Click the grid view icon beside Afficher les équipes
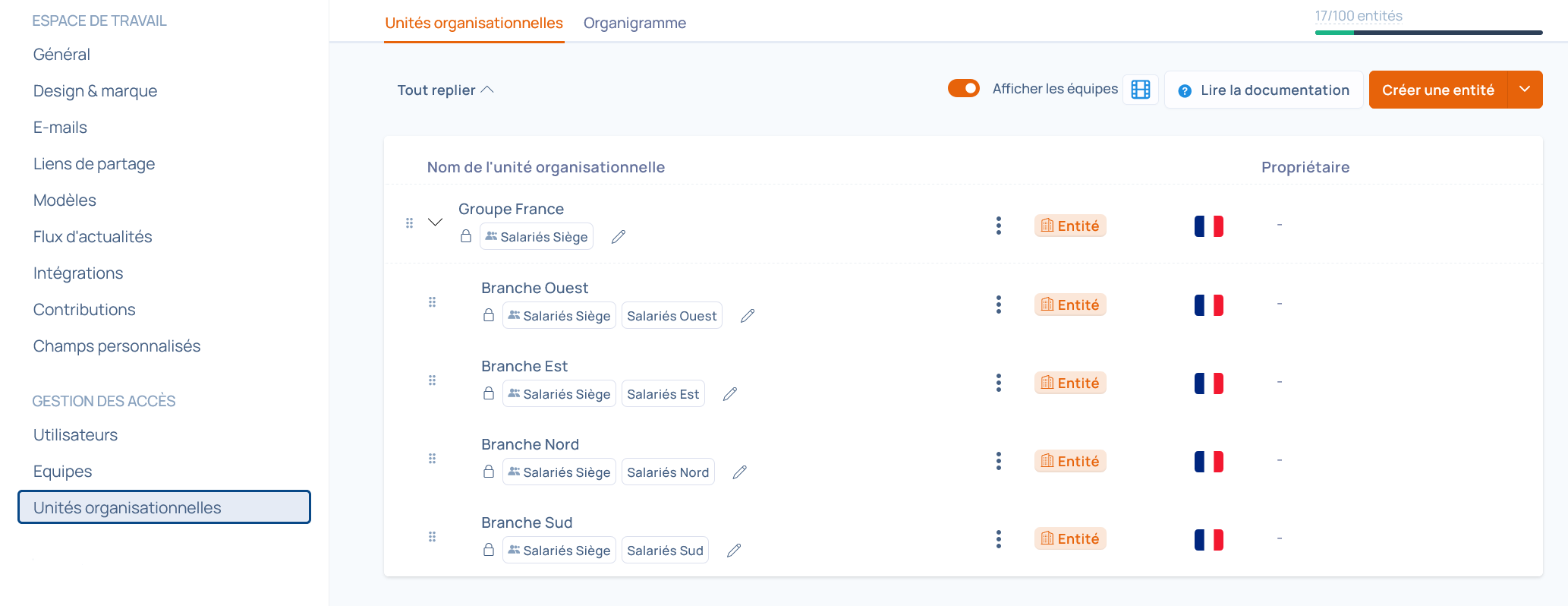Image resolution: width=1568 pixels, height=606 pixels. coord(1140,90)
